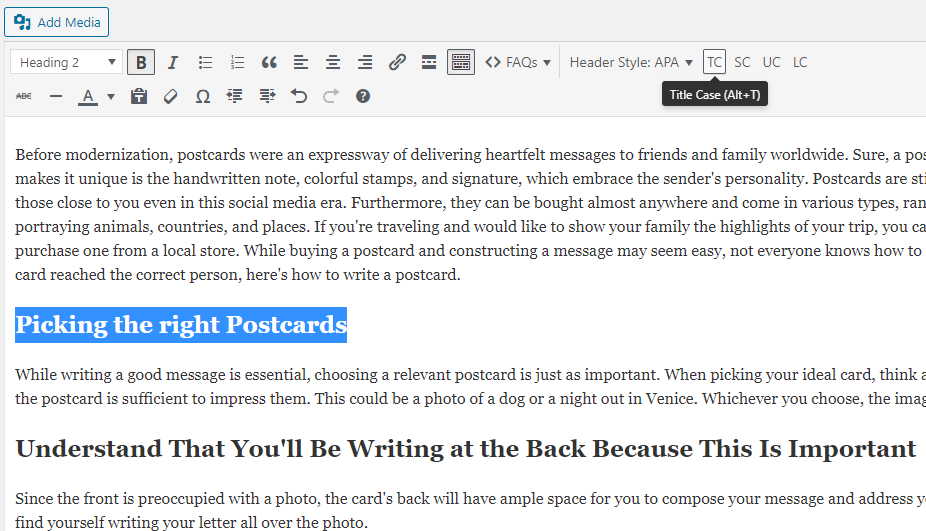The width and height of the screenshot is (926, 531).
Task: Increase paragraph indent
Action: [267, 96]
